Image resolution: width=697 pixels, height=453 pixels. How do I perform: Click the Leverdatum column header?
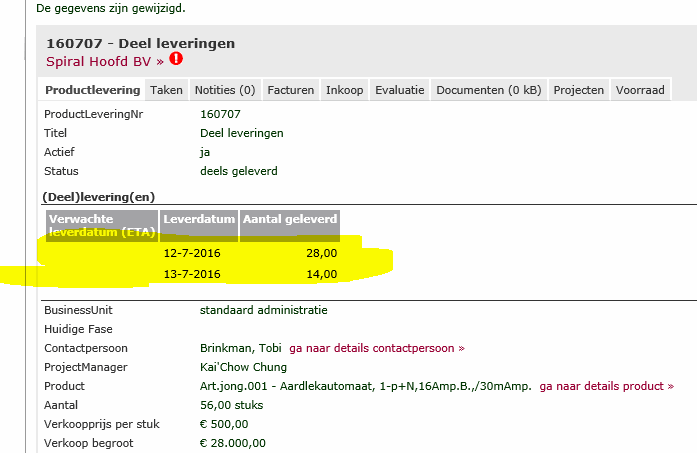[199, 219]
